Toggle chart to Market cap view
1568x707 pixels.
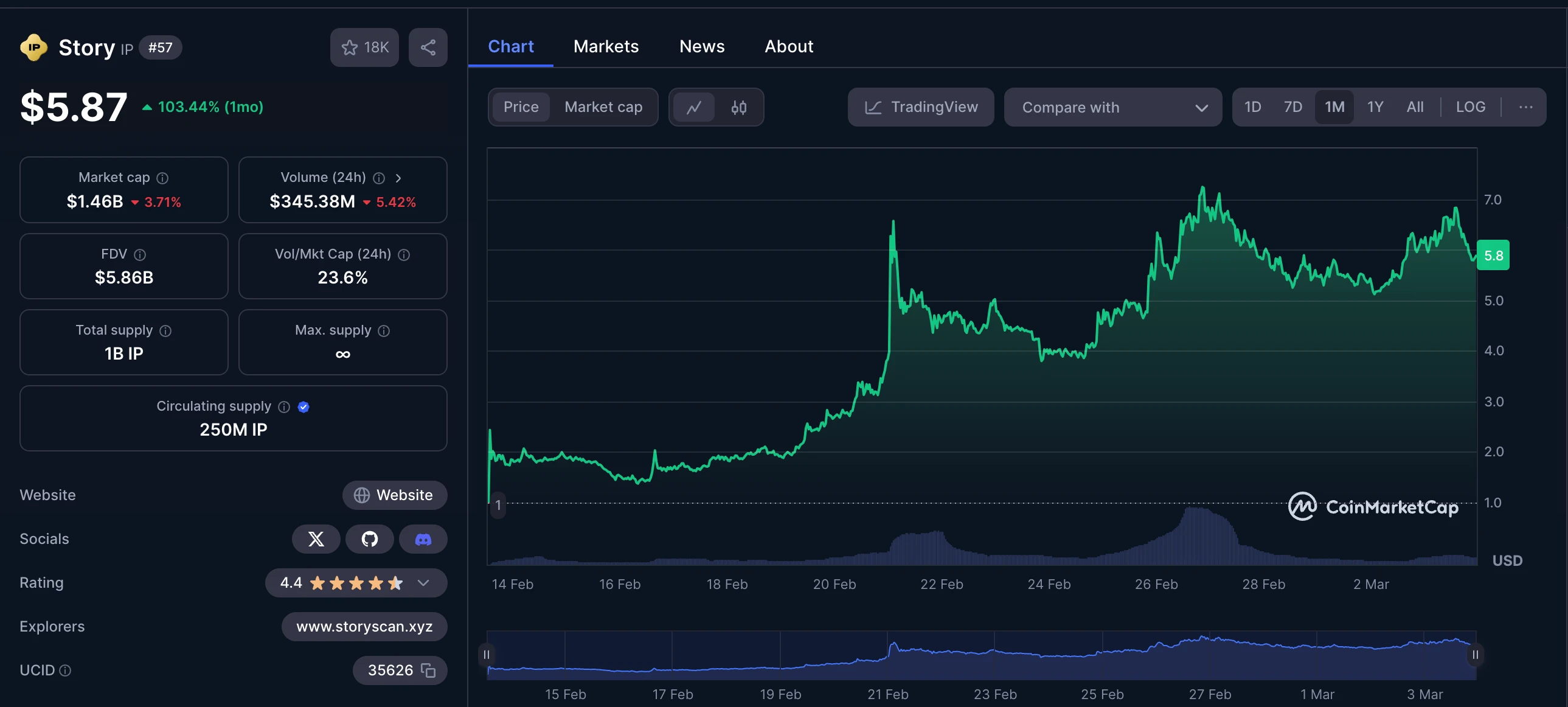[603, 107]
